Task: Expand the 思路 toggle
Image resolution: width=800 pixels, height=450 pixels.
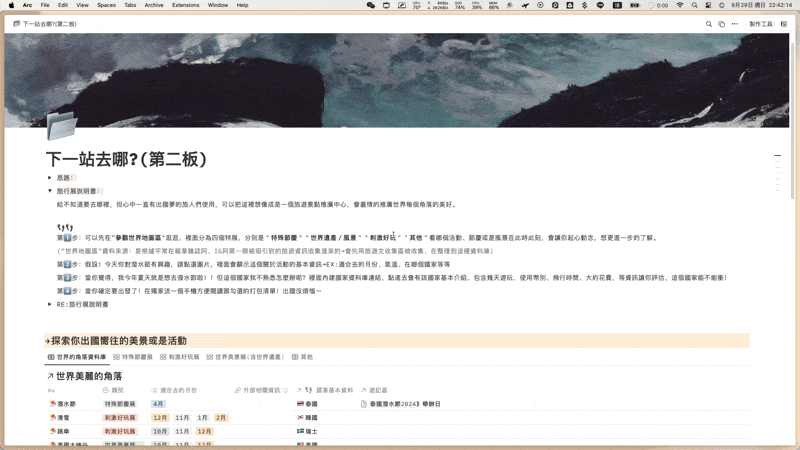Action: [49, 178]
